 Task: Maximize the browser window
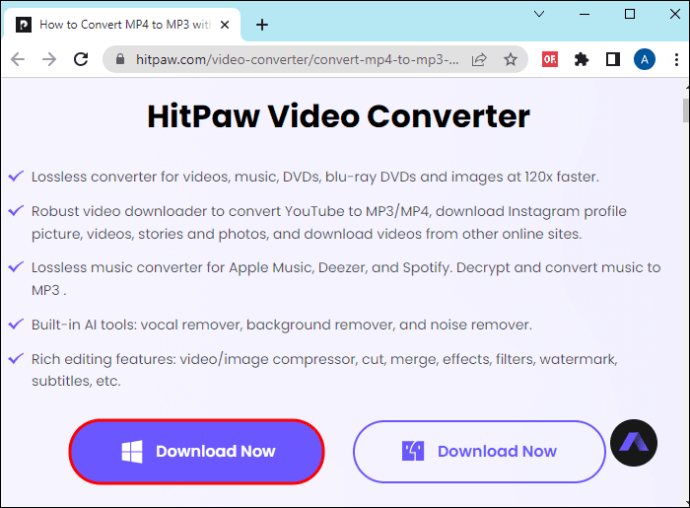(x=630, y=14)
